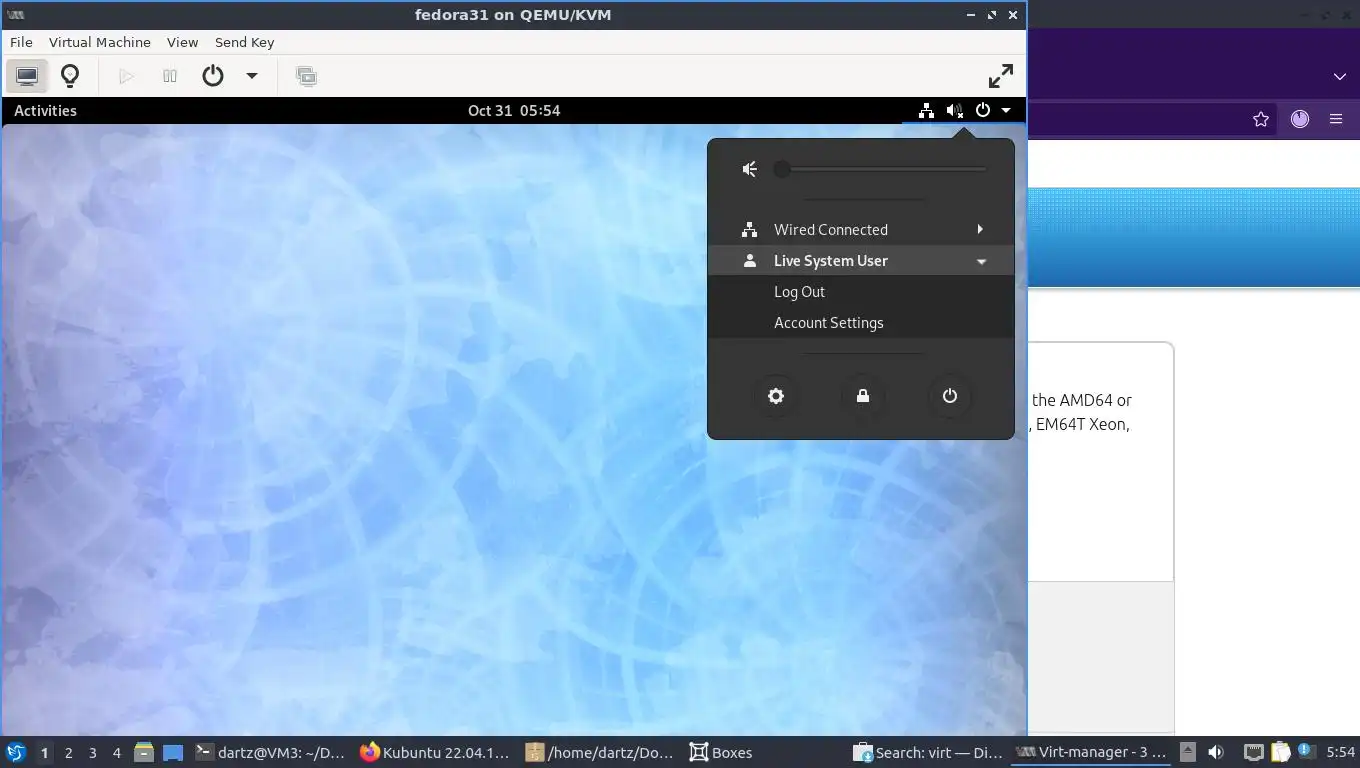Bookmark the page with star icon in Firefox
This screenshot has width=1360, height=768.
point(1261,119)
